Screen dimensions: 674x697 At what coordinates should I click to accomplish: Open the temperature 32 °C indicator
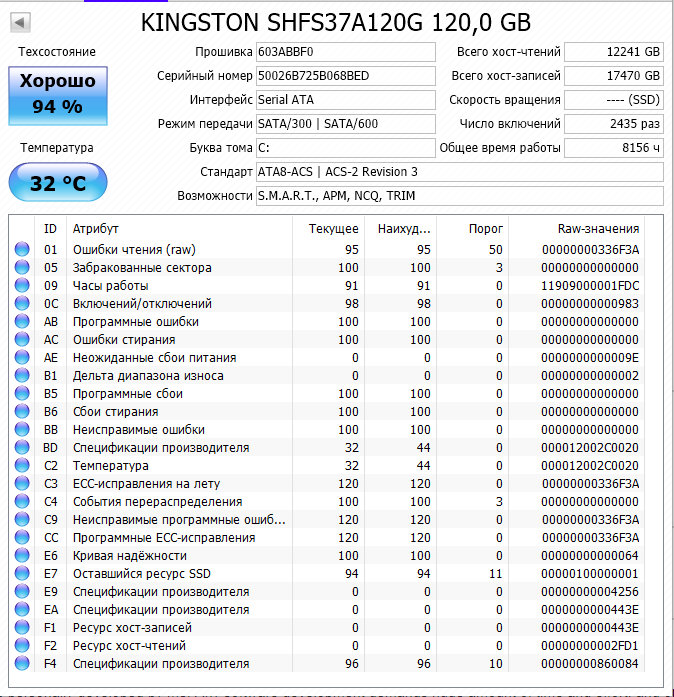(x=58, y=182)
